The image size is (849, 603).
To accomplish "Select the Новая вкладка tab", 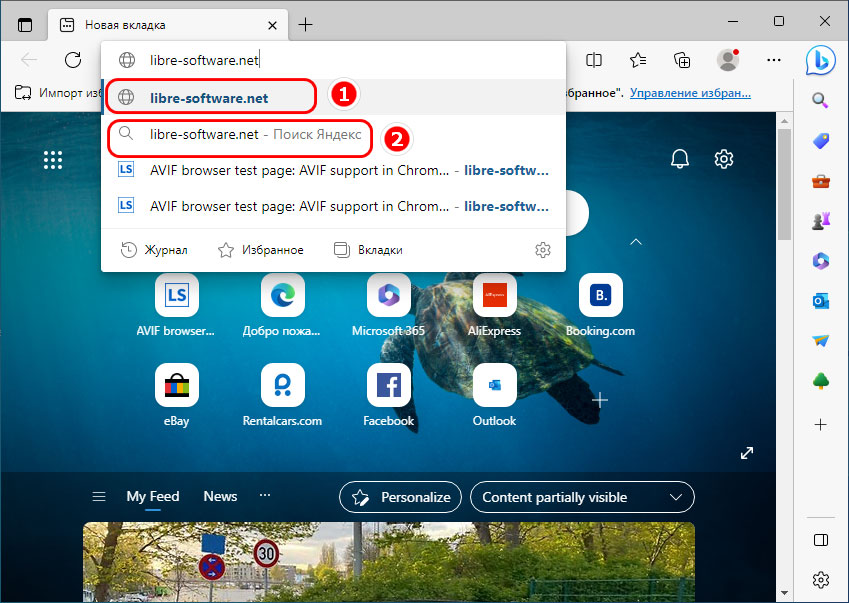I will click(168, 25).
